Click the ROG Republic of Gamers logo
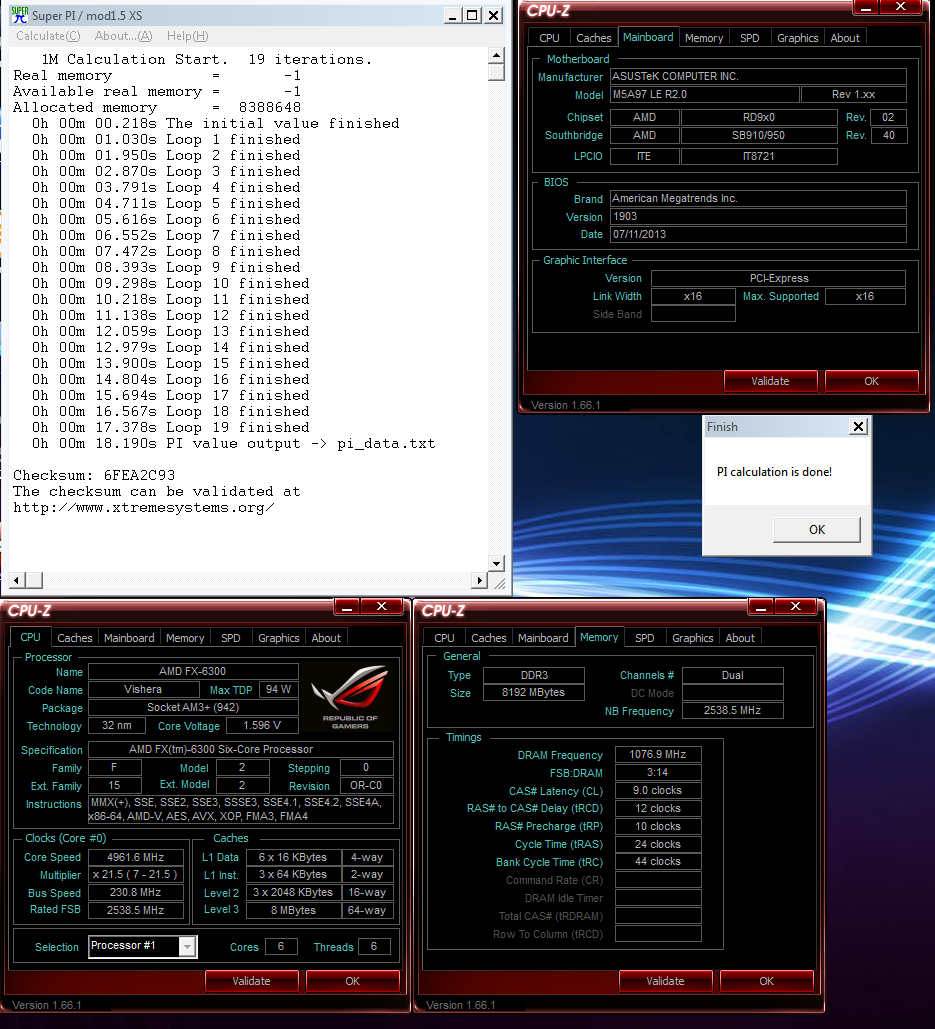Viewport: 935px width, 1029px height. pyautogui.click(x=350, y=697)
